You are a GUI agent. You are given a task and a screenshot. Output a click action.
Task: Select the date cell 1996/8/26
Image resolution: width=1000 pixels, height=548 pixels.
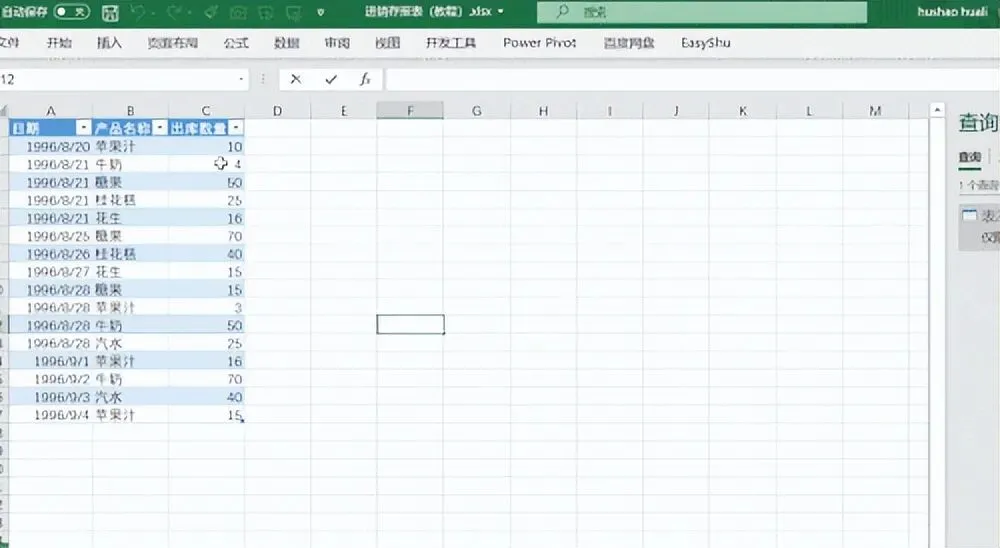click(51, 254)
